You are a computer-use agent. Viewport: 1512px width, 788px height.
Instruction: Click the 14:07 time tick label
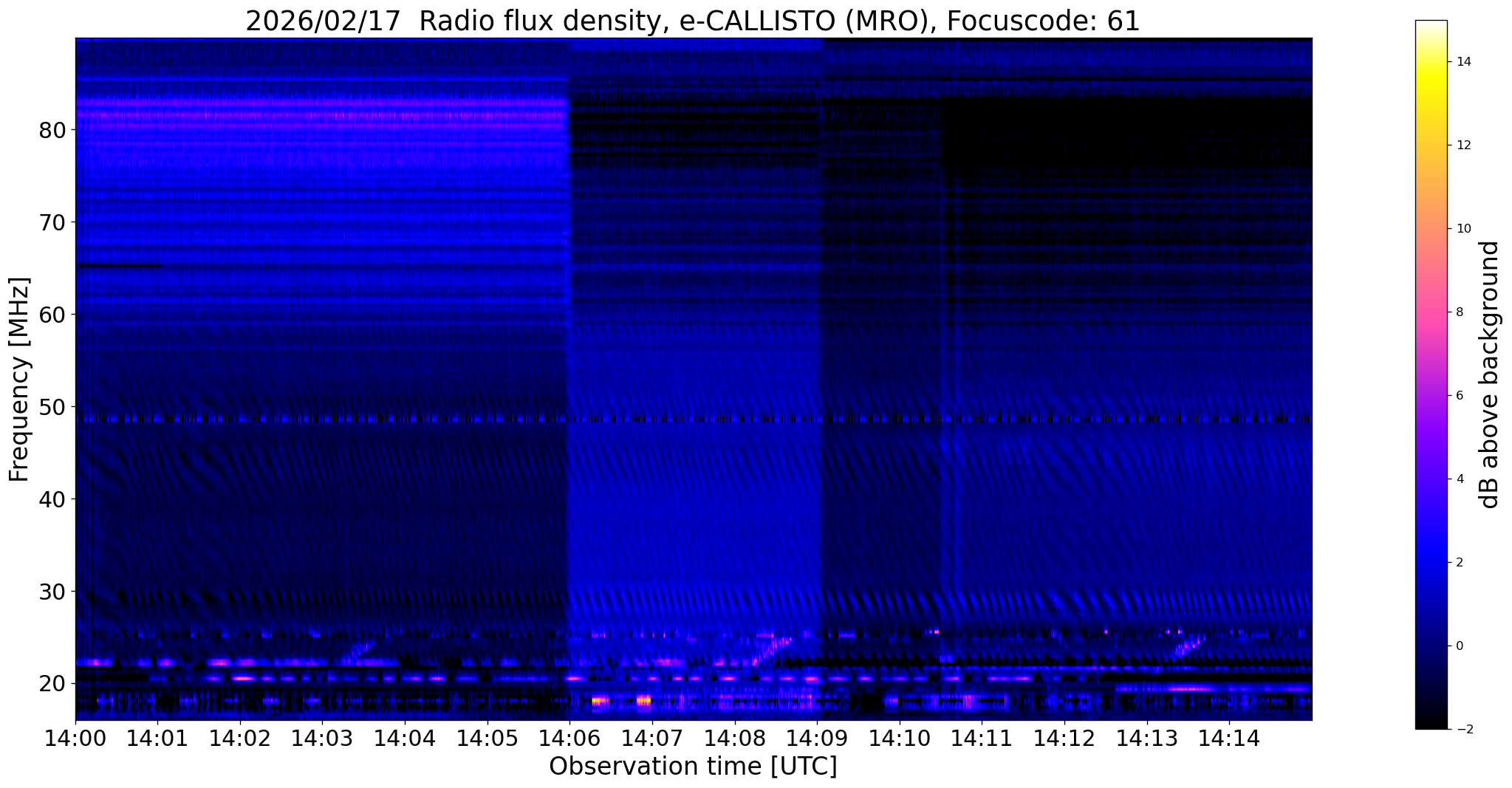click(651, 737)
